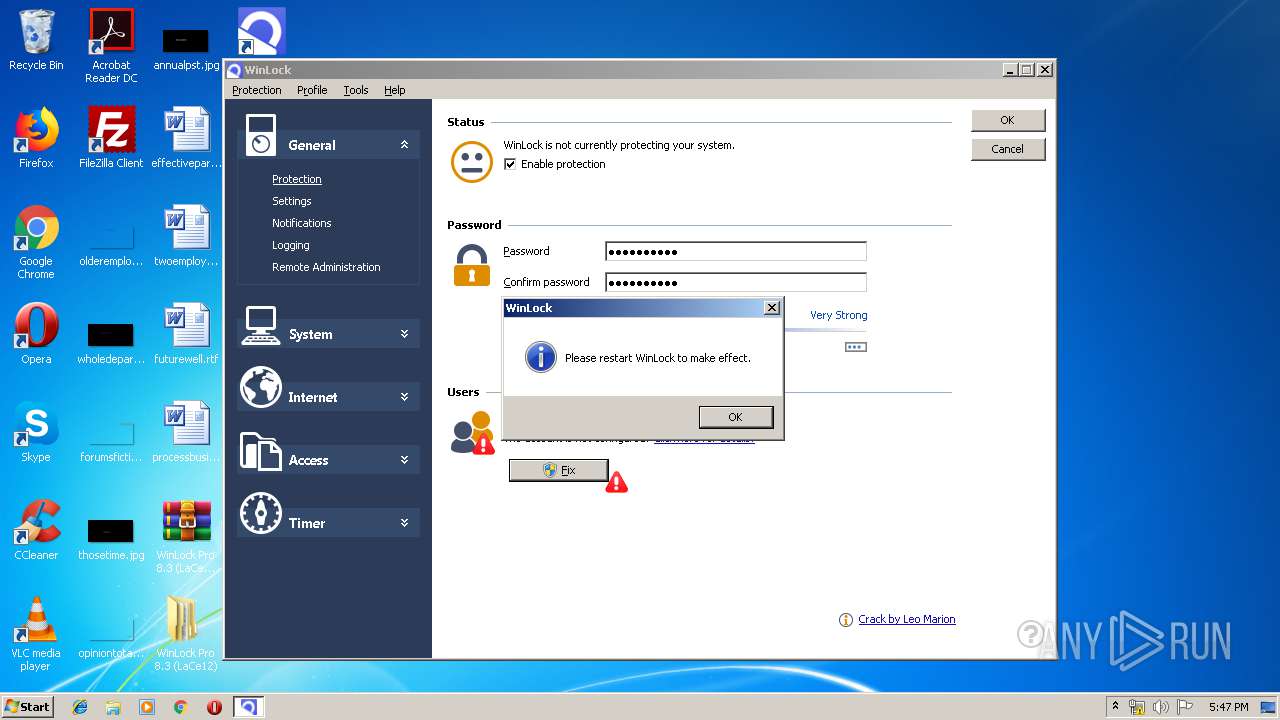Open the WinLock Pro 8.3 WinRAR archive
1280x720 pixels.
(186, 536)
